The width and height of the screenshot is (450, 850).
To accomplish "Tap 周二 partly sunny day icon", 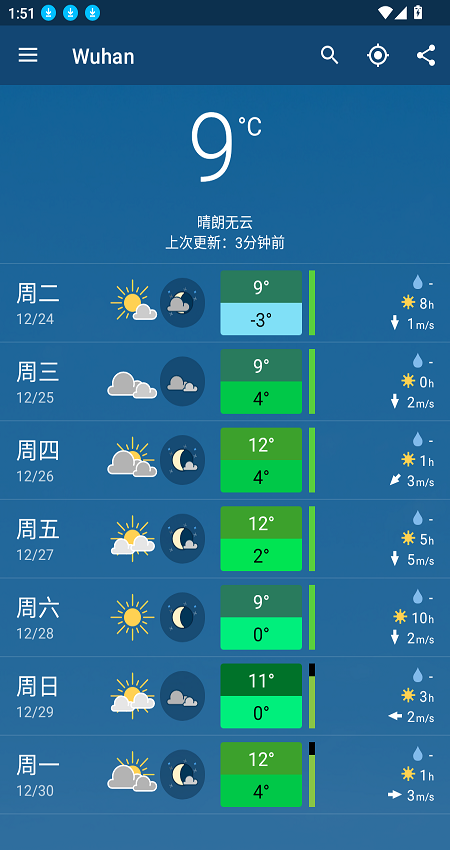I will point(133,302).
